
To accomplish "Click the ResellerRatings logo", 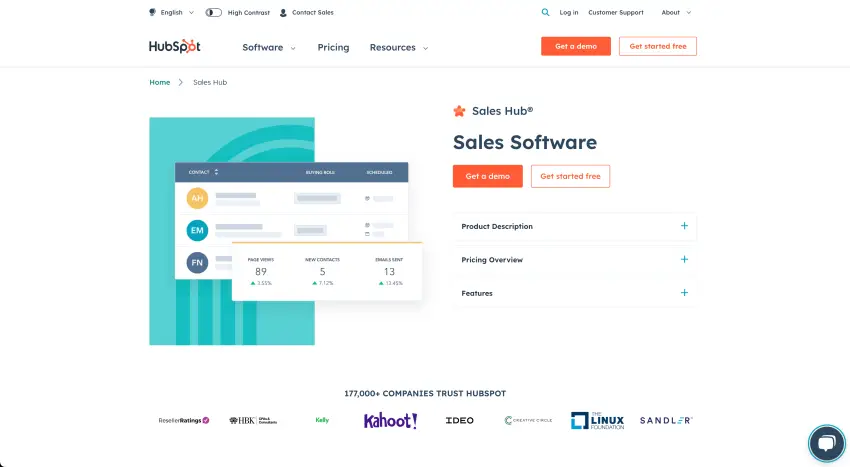I will click(184, 420).
